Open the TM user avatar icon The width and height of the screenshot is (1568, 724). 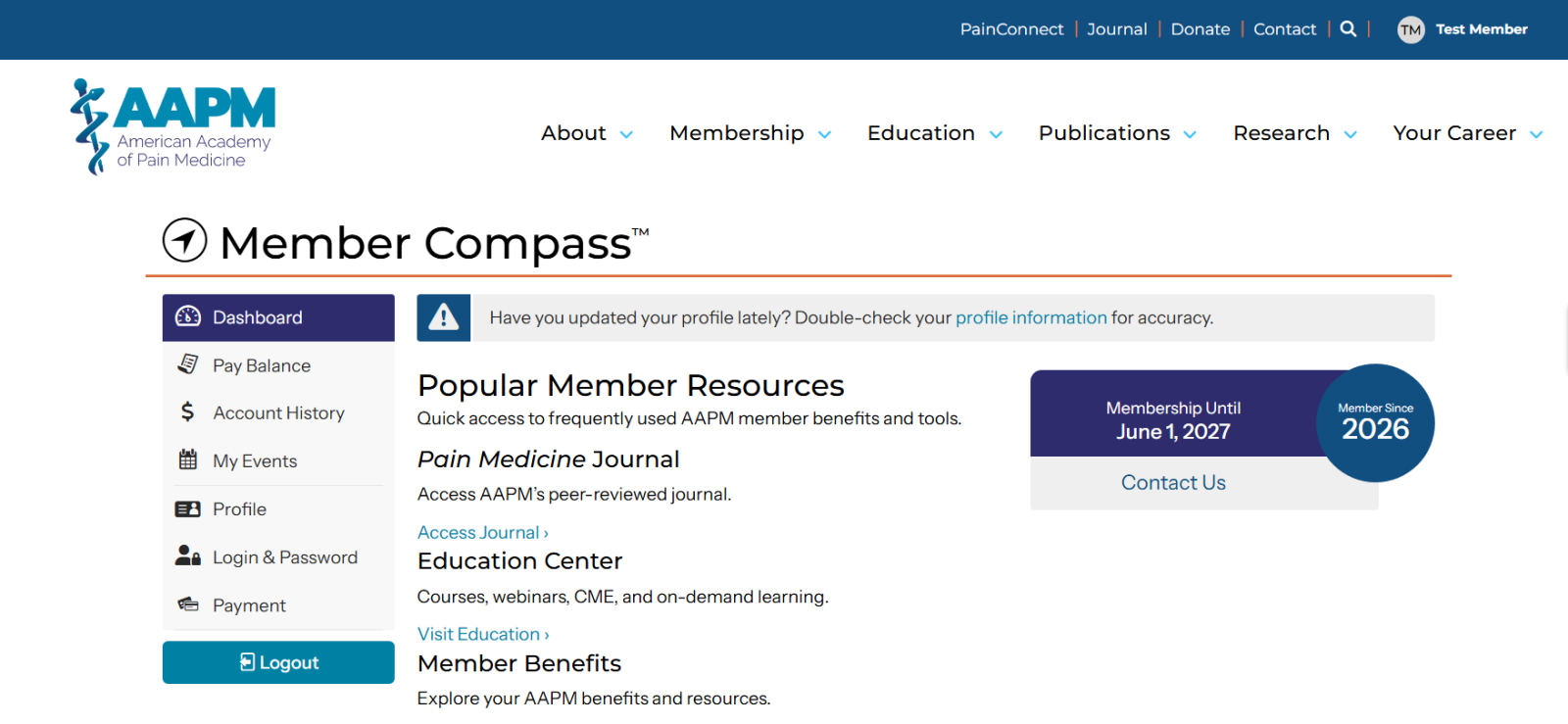click(1410, 29)
